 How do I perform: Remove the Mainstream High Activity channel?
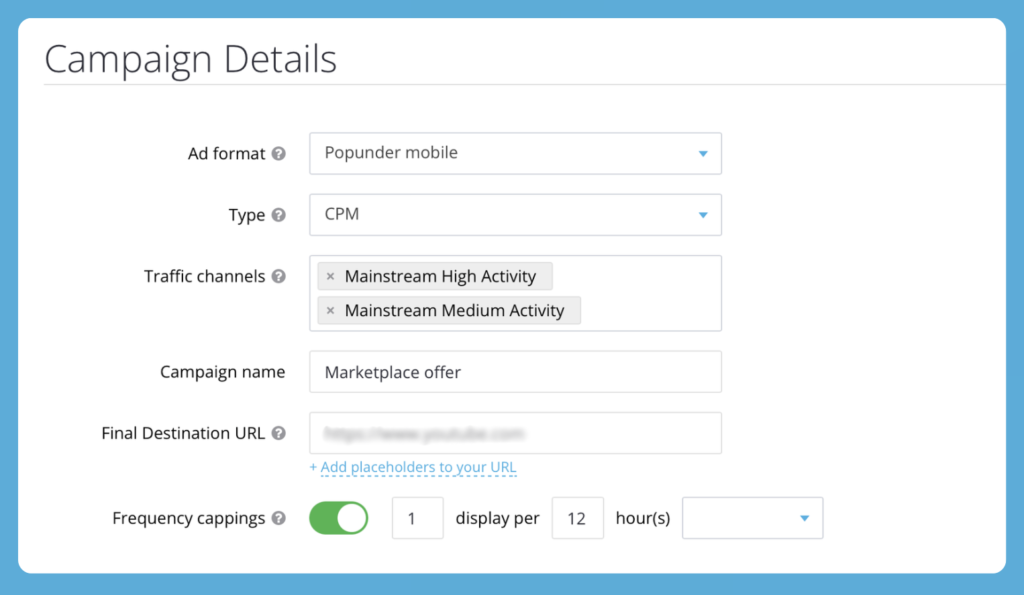pos(330,276)
